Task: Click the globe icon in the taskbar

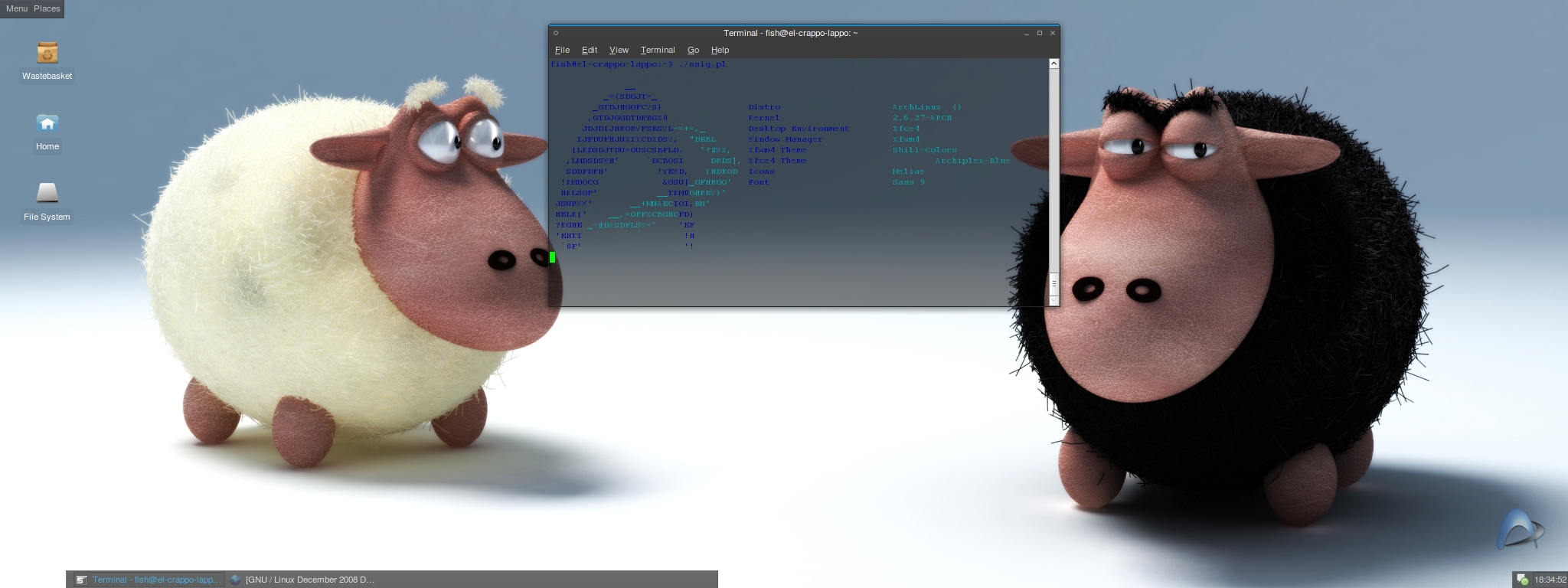Action: point(236,580)
